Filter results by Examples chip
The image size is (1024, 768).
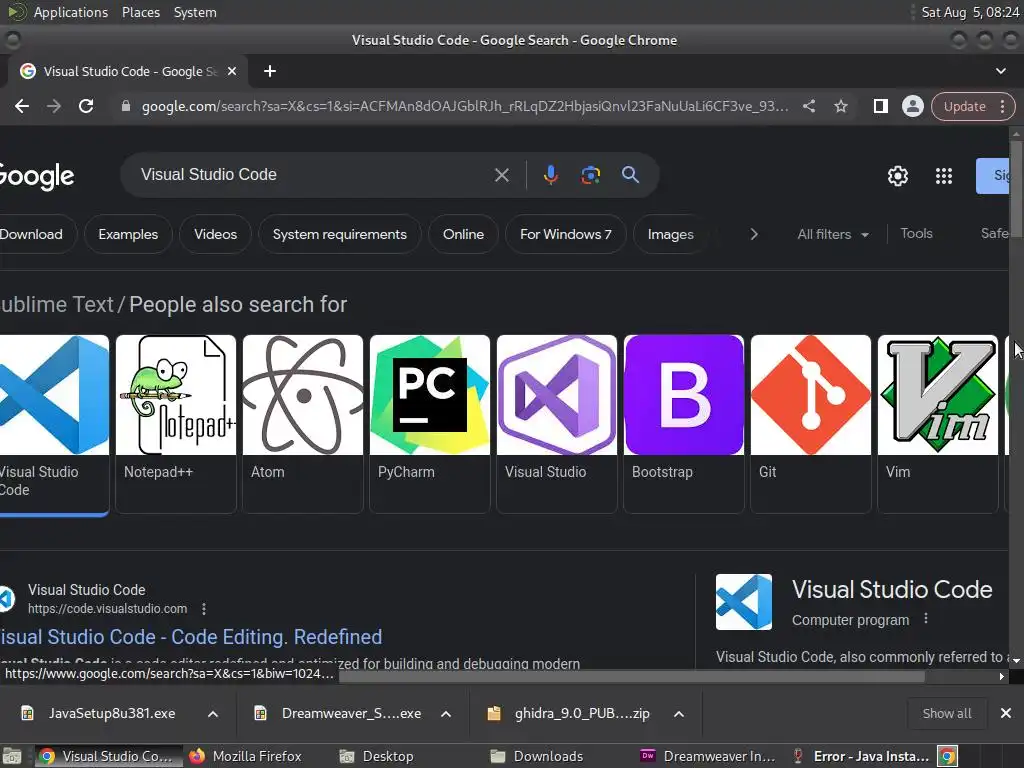click(128, 234)
